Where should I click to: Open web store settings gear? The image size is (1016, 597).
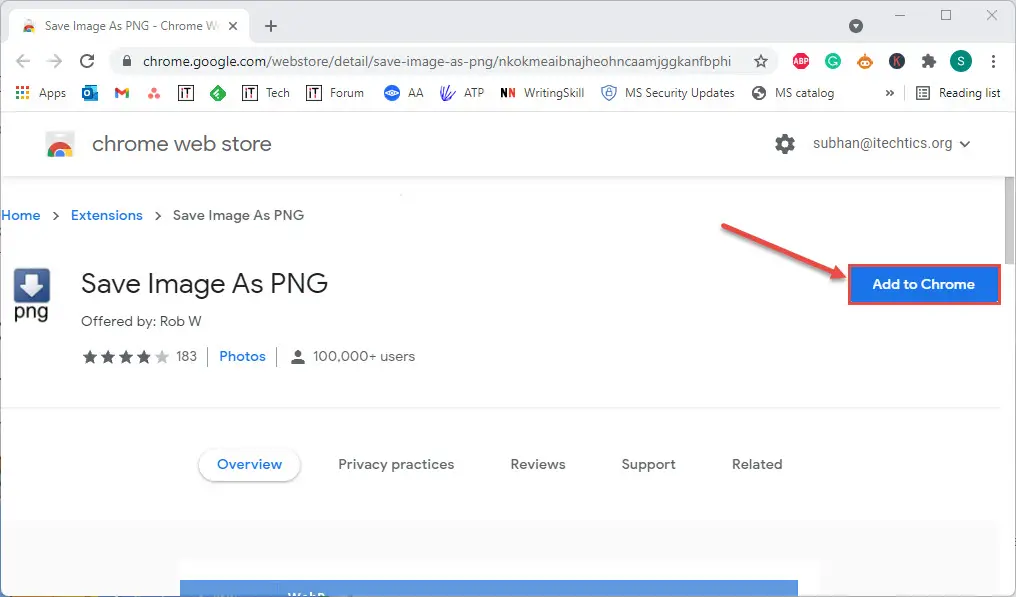785,143
